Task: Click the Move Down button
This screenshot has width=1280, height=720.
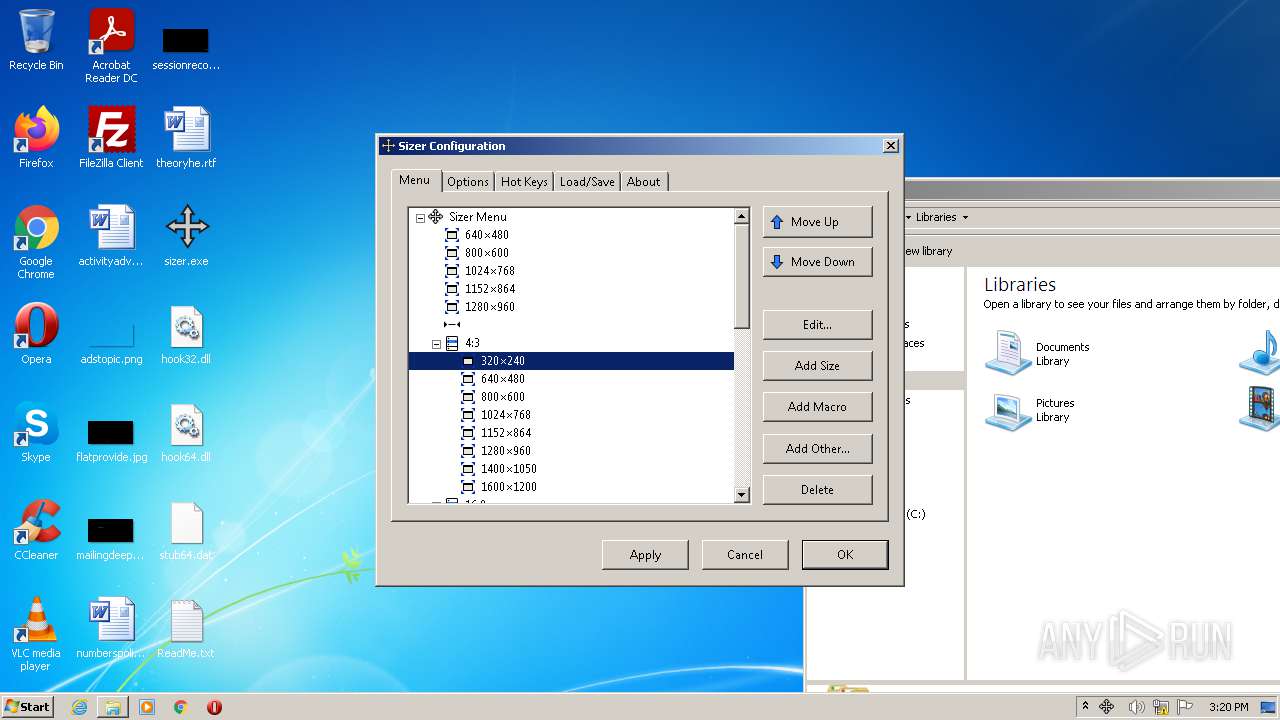Action: coord(817,262)
